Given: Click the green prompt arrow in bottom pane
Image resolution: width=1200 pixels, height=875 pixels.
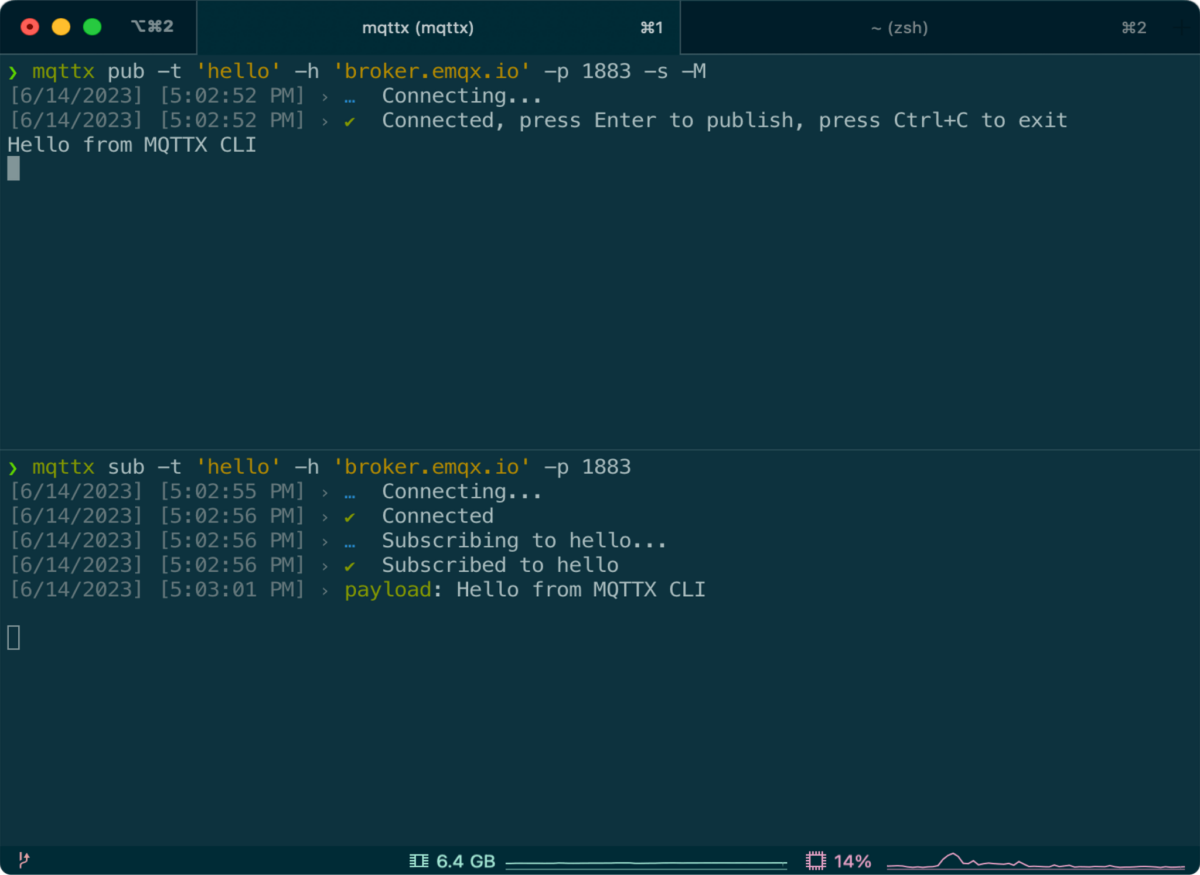Looking at the screenshot, I should (13, 468).
